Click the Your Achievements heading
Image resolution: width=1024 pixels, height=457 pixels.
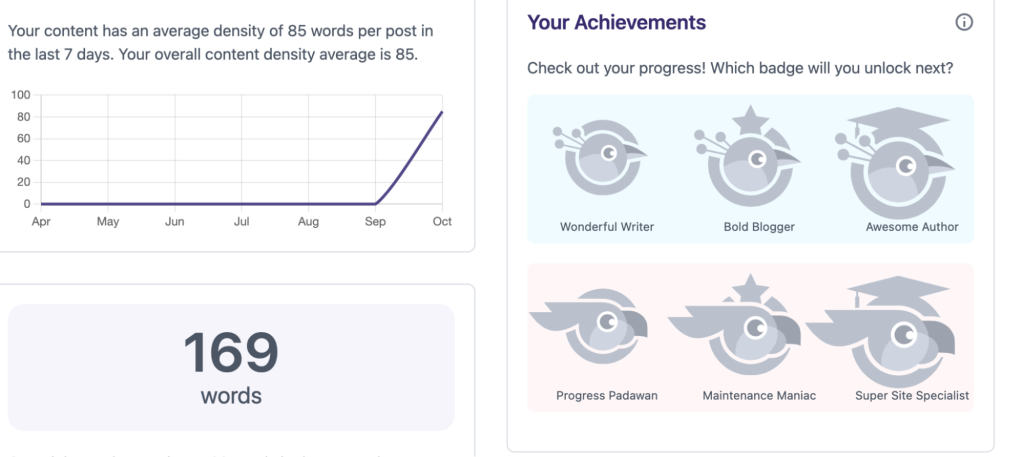tap(616, 22)
